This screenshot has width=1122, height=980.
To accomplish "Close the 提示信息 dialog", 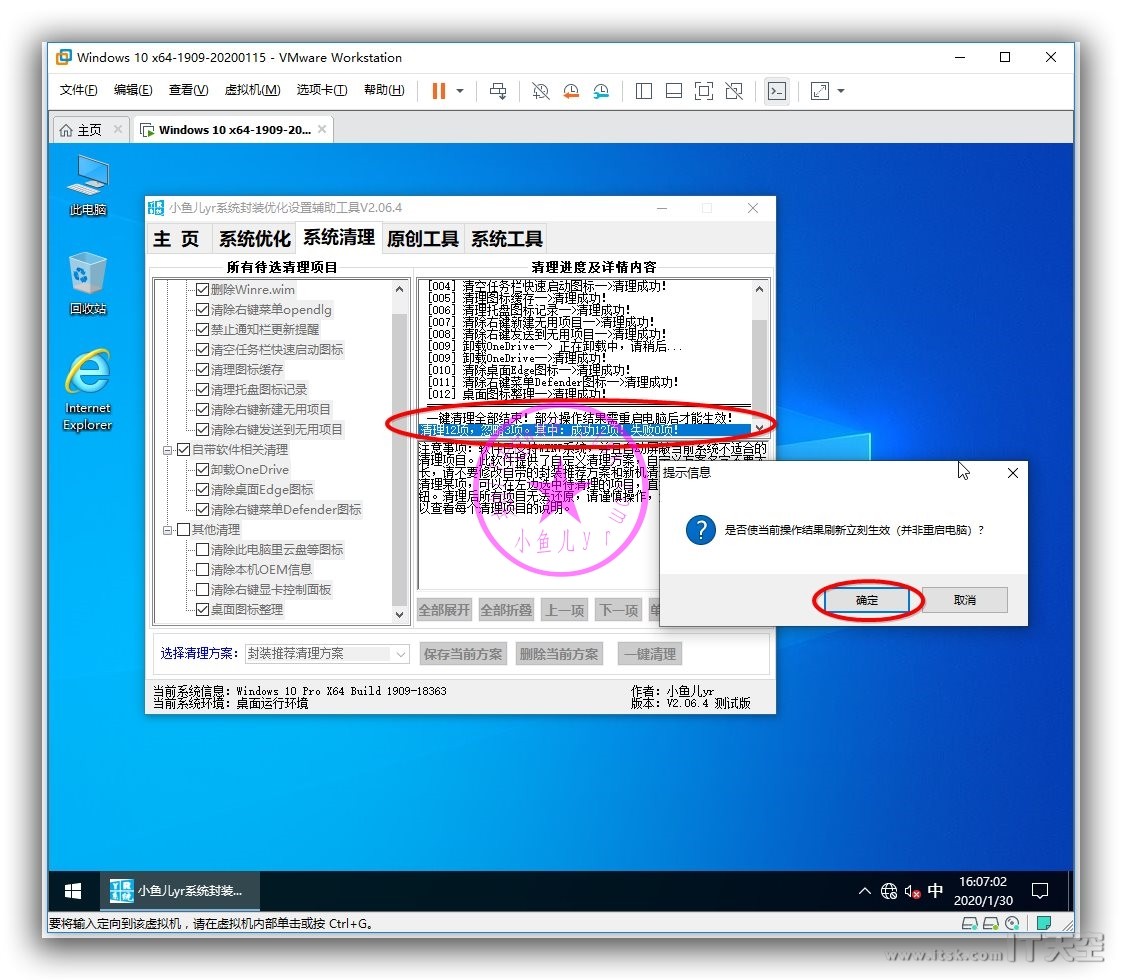I will pyautogui.click(x=1013, y=473).
